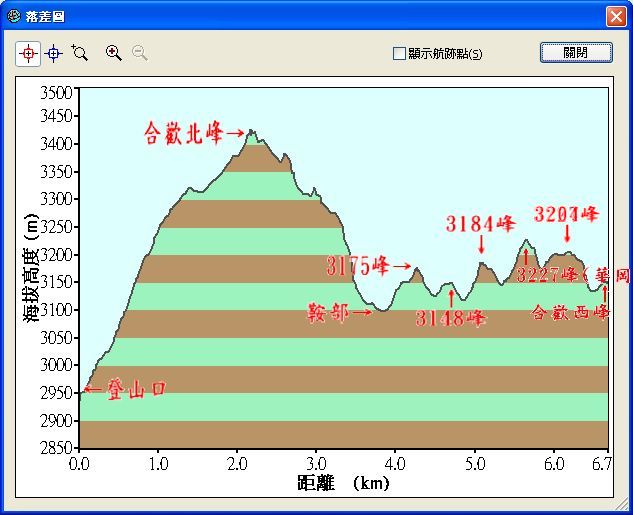
Task: Click the 3148峰 annotation
Action: [x=451, y=319]
